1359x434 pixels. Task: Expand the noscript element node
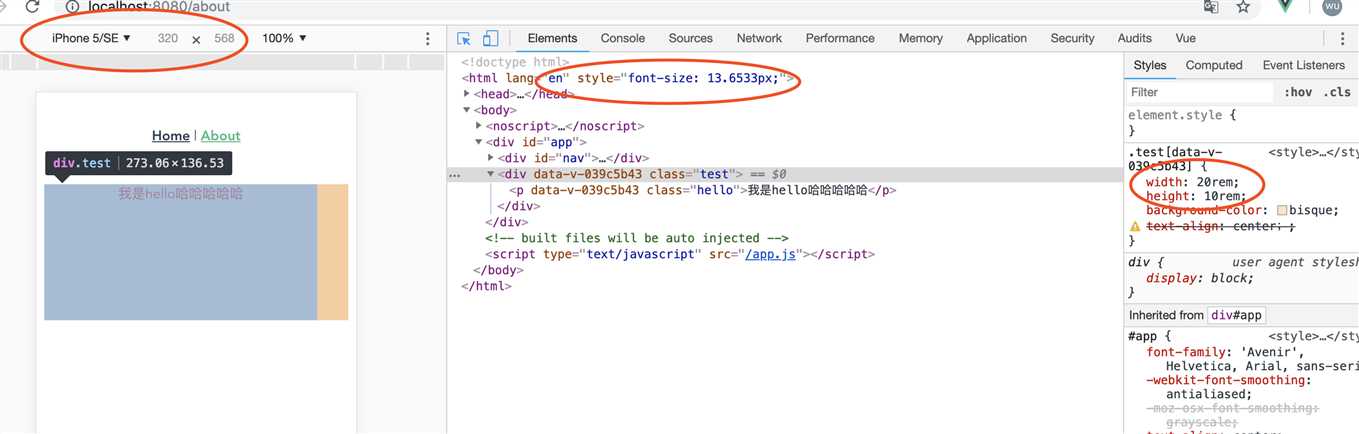point(480,126)
